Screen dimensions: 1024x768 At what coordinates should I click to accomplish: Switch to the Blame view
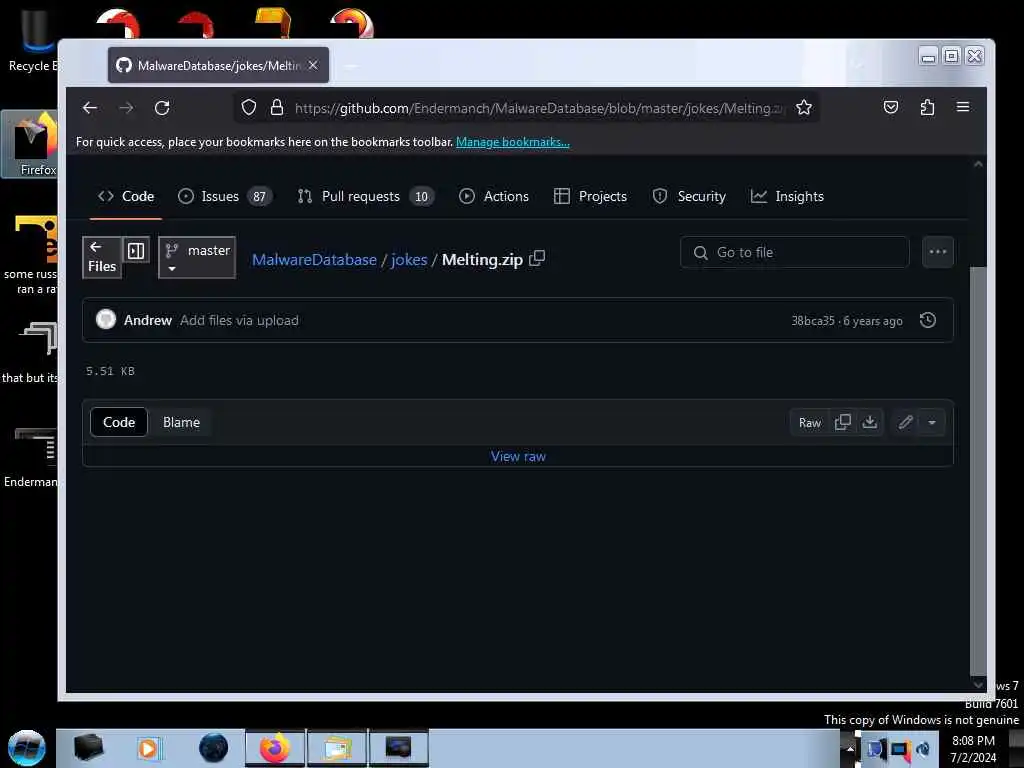[182, 423]
